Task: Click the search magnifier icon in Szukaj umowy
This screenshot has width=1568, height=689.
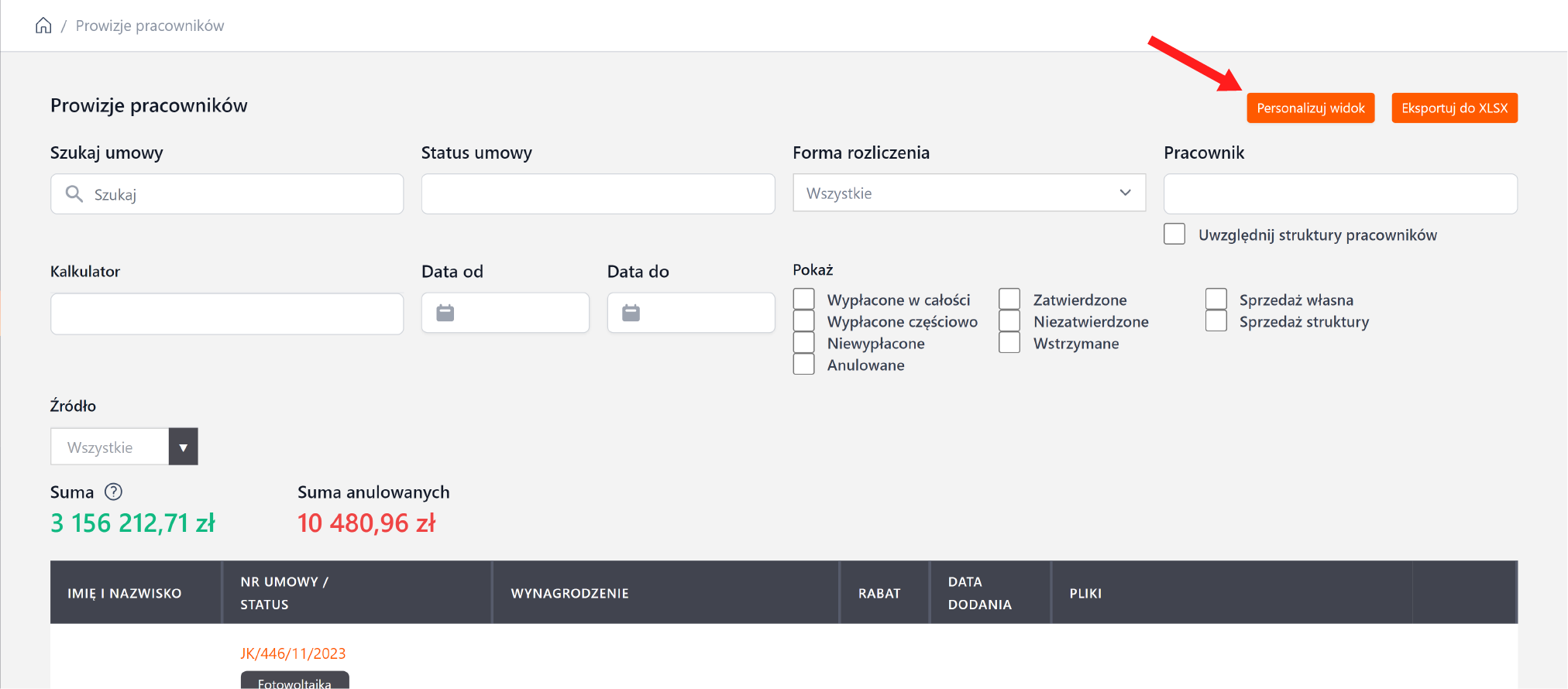Action: pyautogui.click(x=74, y=194)
